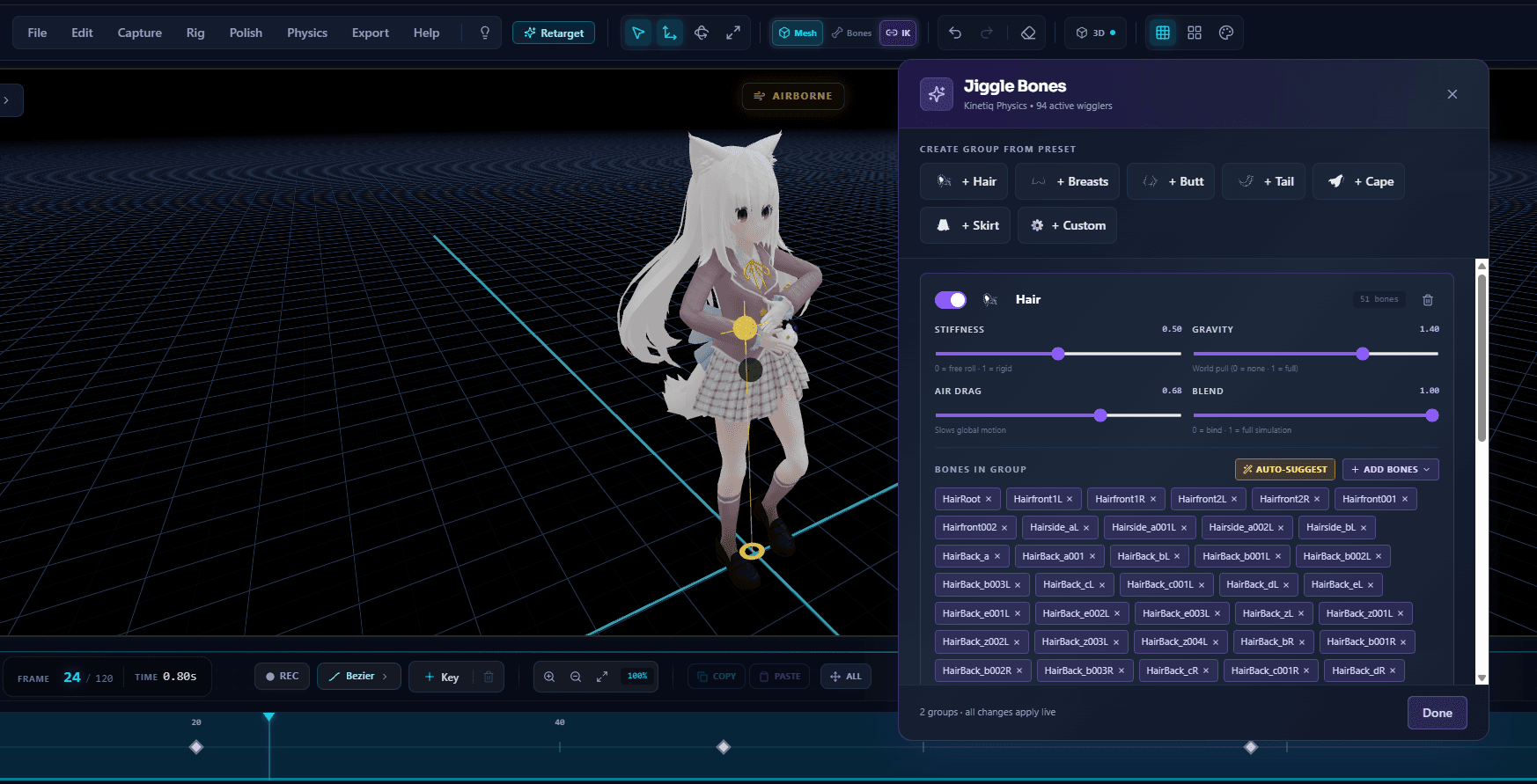Screen dimensions: 1537x784
Task: Remove HairBack_bR bone chip
Action: [1302, 642]
